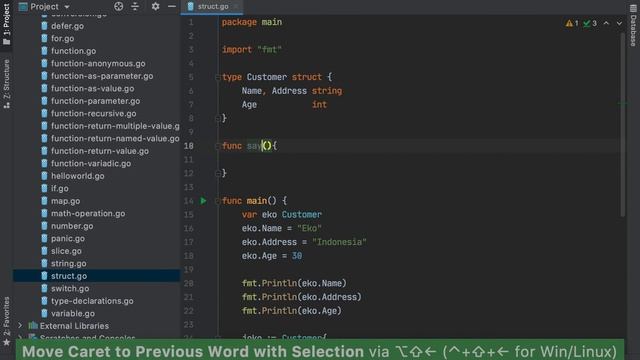This screenshot has width=640, height=360.
Task: Fold the say function at line 10
Action: (x=218, y=146)
